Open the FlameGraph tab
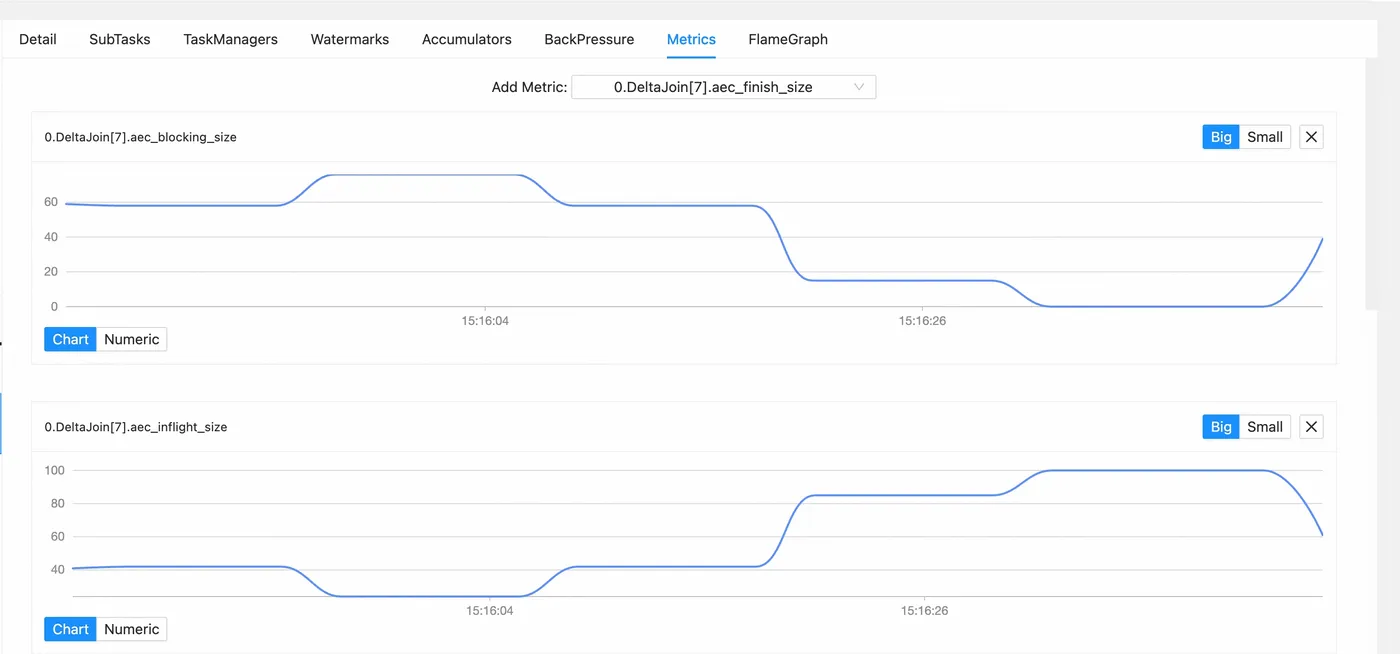 (x=788, y=39)
